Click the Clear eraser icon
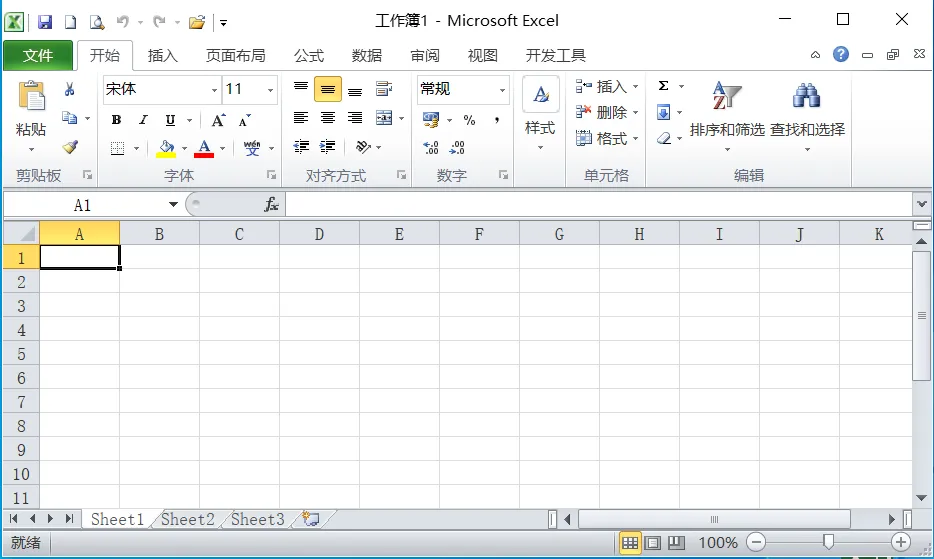Screen dimensions: 934x559 (664, 138)
